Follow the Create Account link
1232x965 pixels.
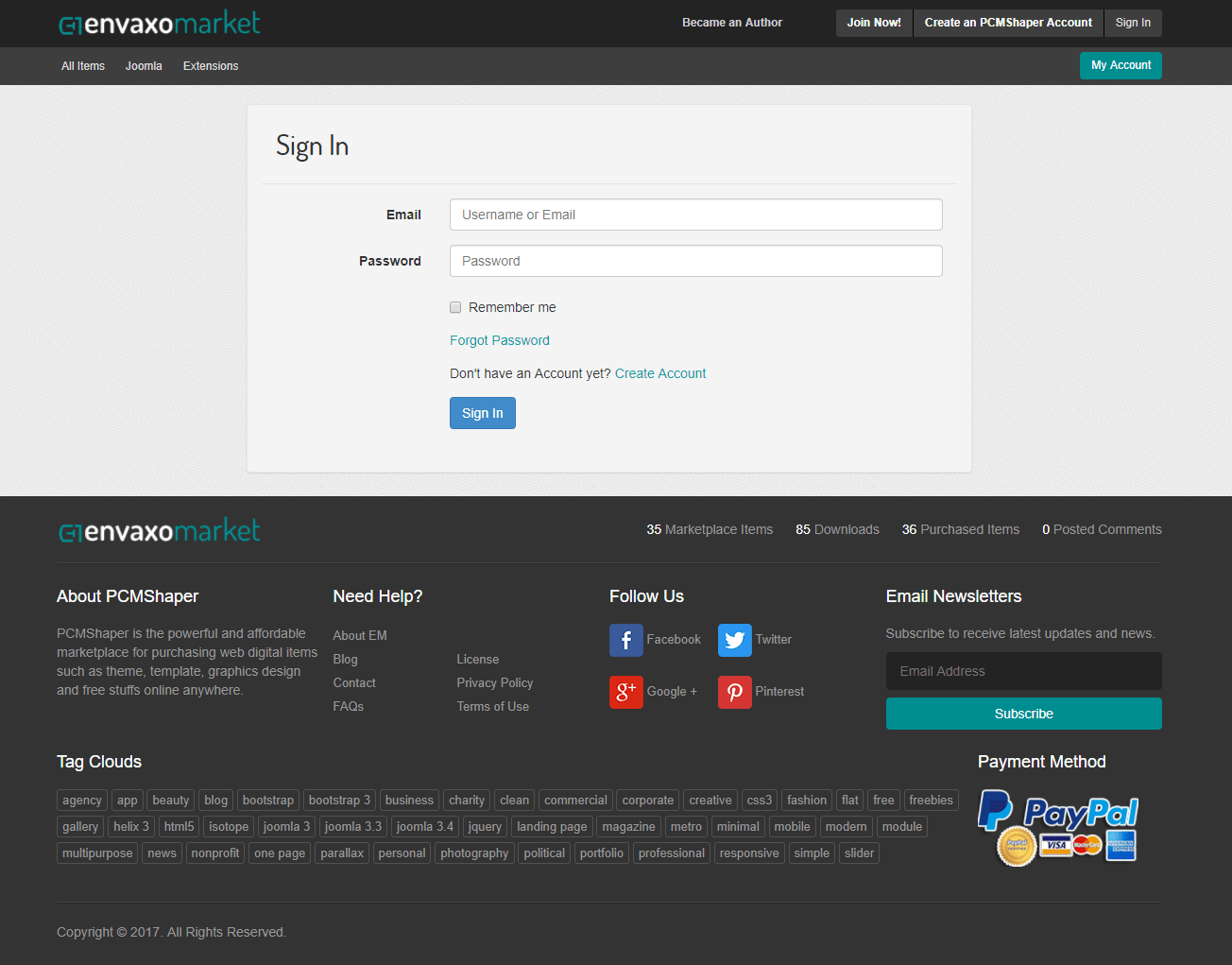pyautogui.click(x=660, y=373)
